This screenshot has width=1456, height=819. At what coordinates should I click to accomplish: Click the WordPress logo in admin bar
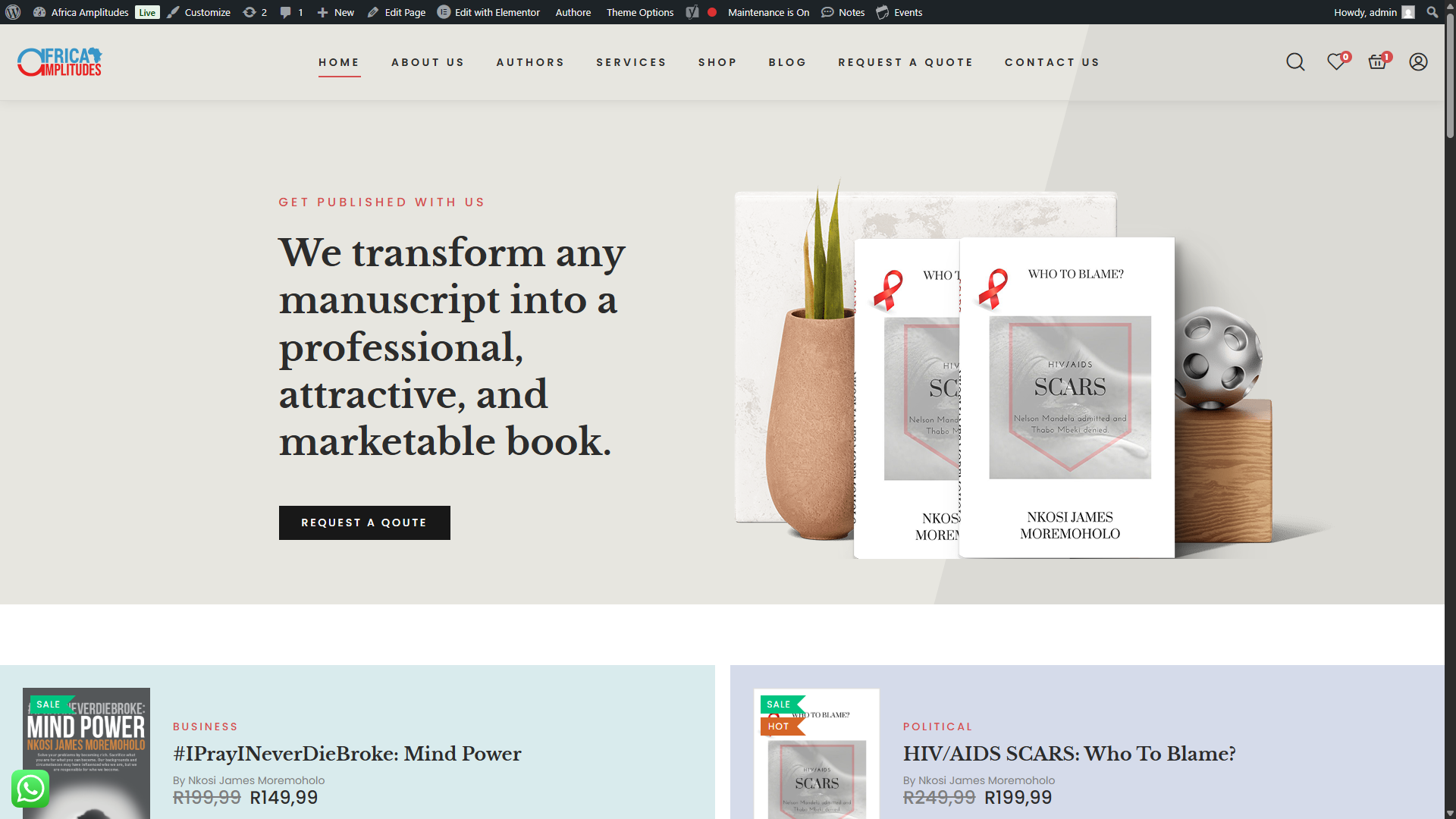point(13,12)
